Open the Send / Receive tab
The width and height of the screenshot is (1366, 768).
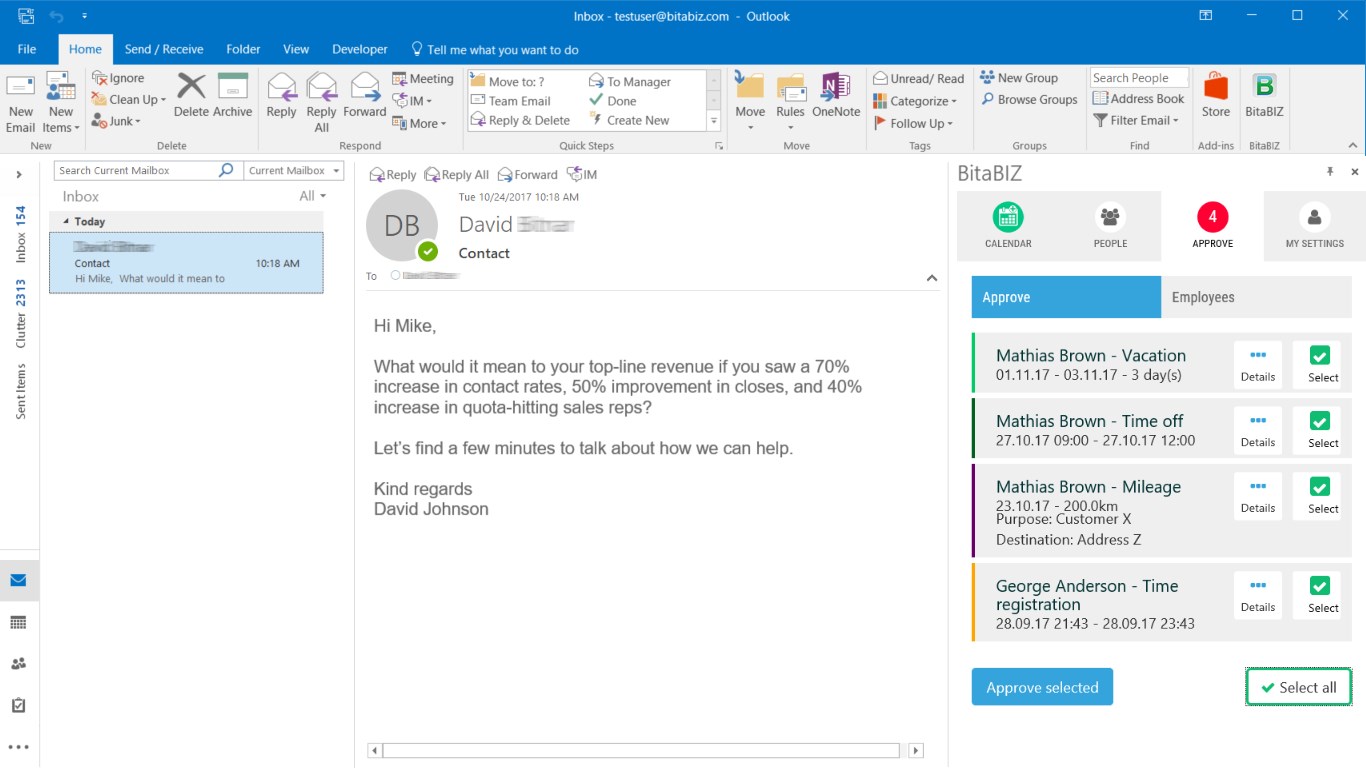(x=164, y=49)
